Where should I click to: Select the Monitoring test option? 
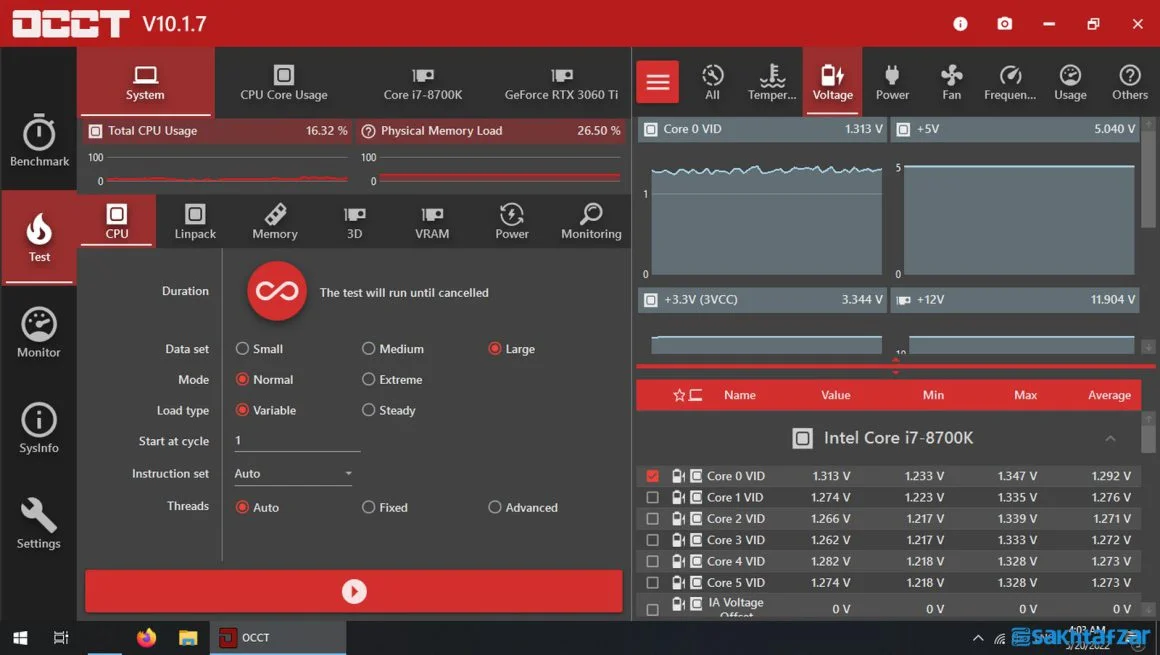pos(591,221)
